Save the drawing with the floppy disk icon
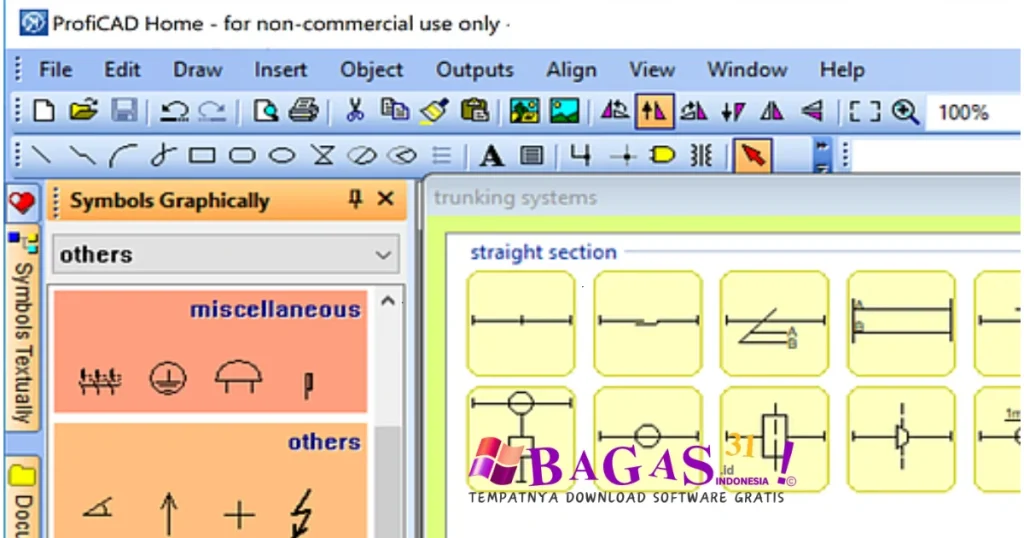Screen dimensions: 1024x538 point(124,111)
